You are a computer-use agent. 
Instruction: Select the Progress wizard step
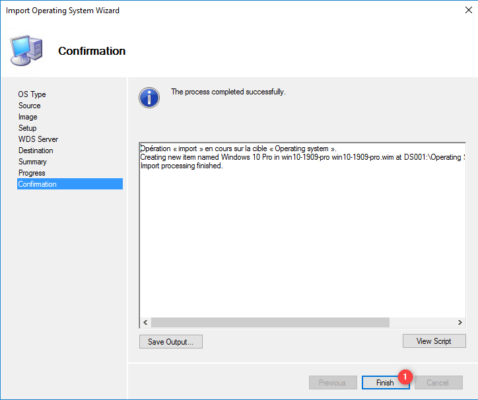(32, 173)
